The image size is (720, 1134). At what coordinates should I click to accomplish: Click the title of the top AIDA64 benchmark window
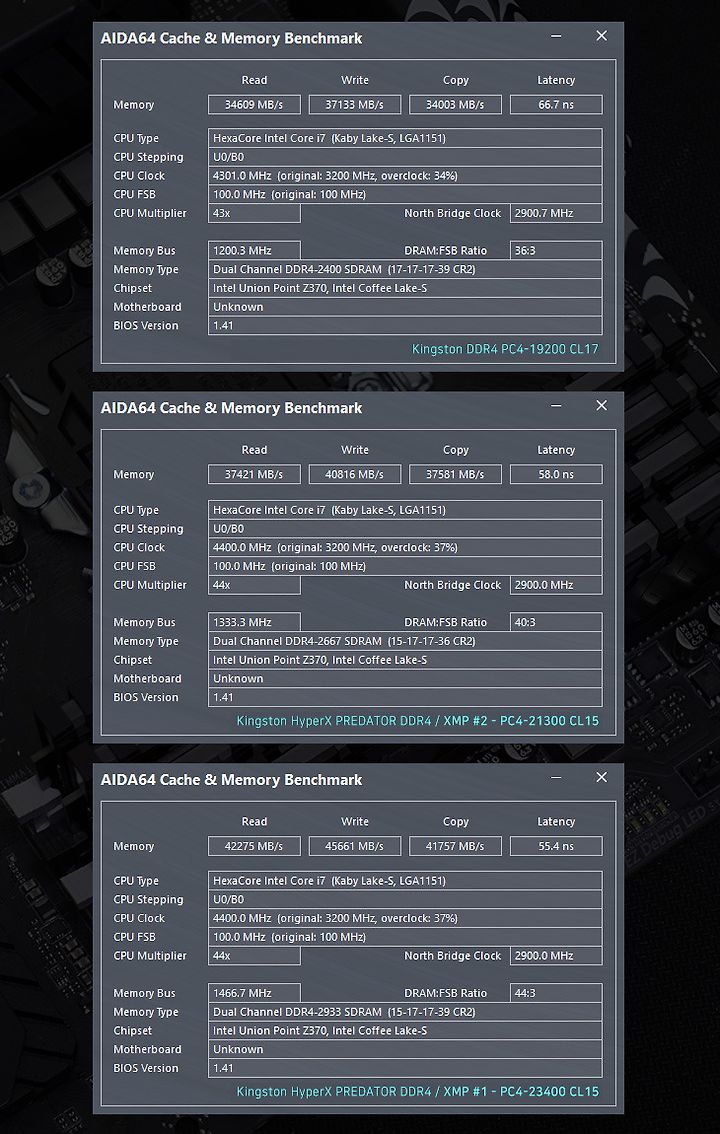231,38
